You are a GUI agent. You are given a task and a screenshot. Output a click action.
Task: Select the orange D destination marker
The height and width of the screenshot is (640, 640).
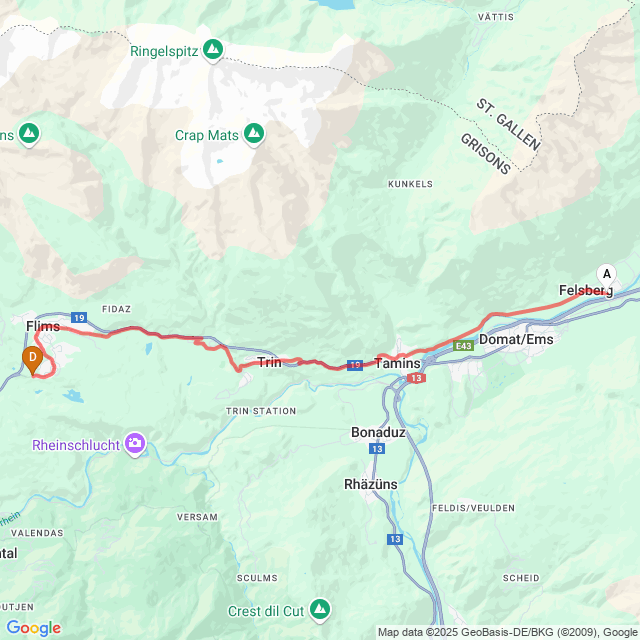[x=33, y=360]
